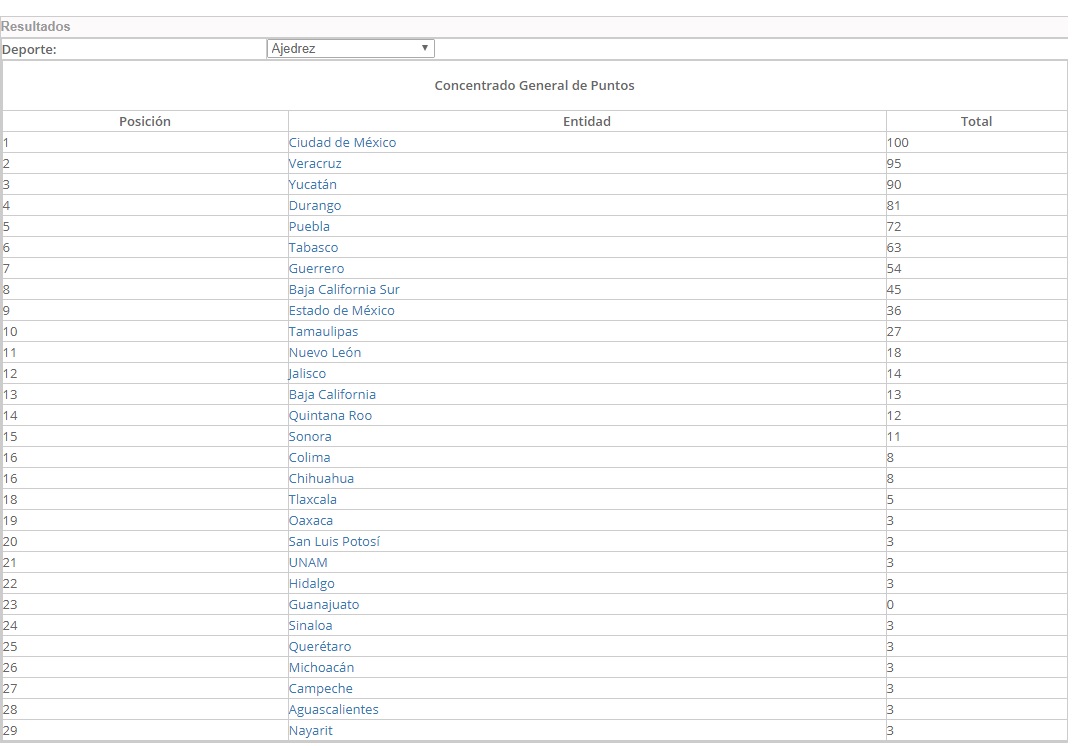Screen dimensions: 1073x746
Task: Click the Estado de México link
Action: [341, 311]
